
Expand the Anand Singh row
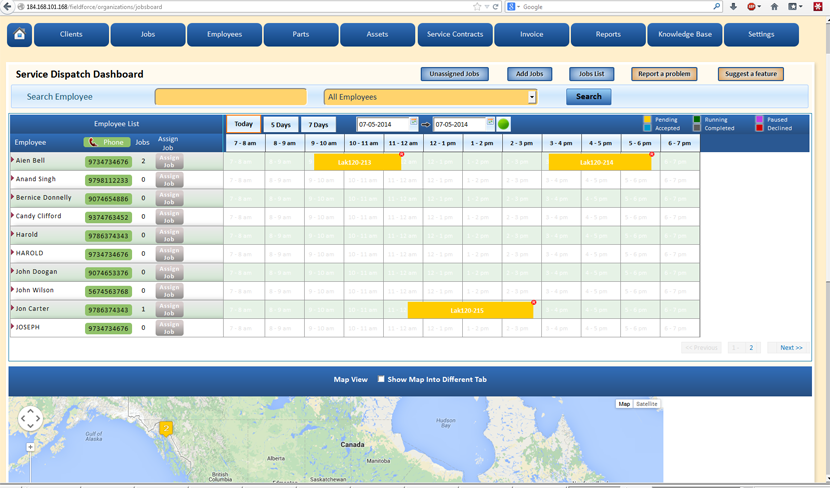point(12,178)
